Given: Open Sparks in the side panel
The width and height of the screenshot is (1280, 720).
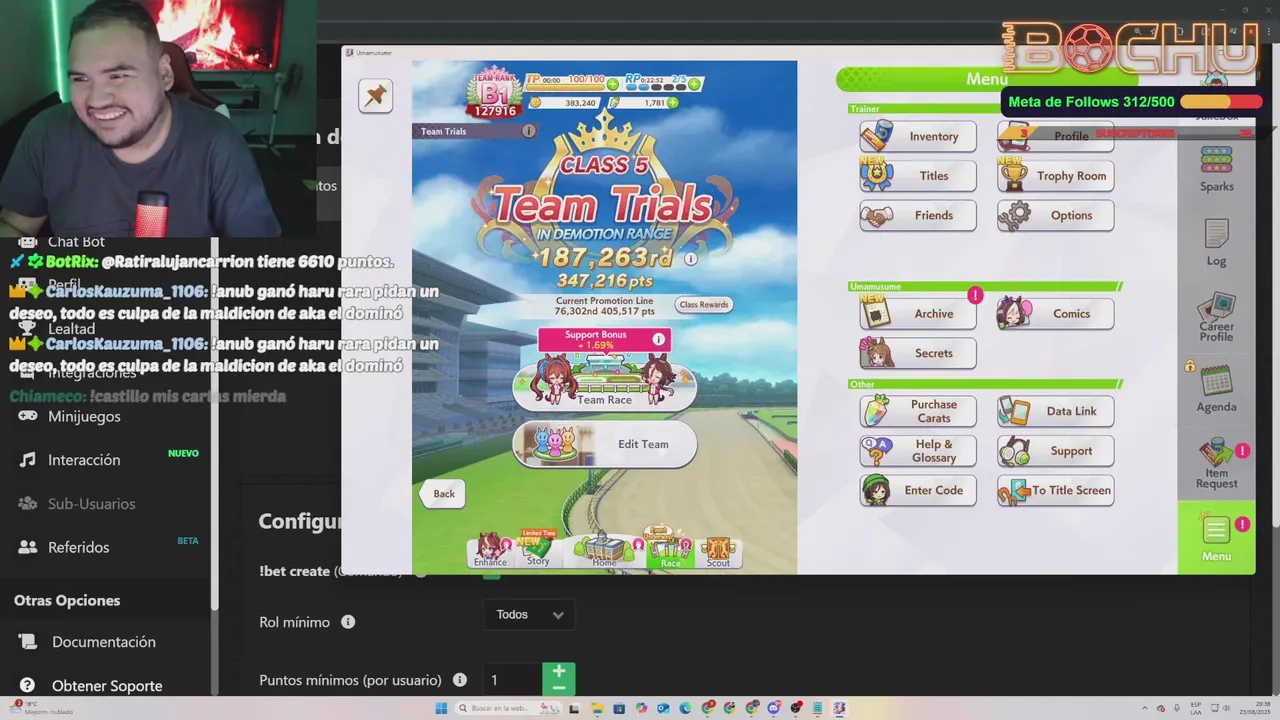Looking at the screenshot, I should tap(1216, 169).
